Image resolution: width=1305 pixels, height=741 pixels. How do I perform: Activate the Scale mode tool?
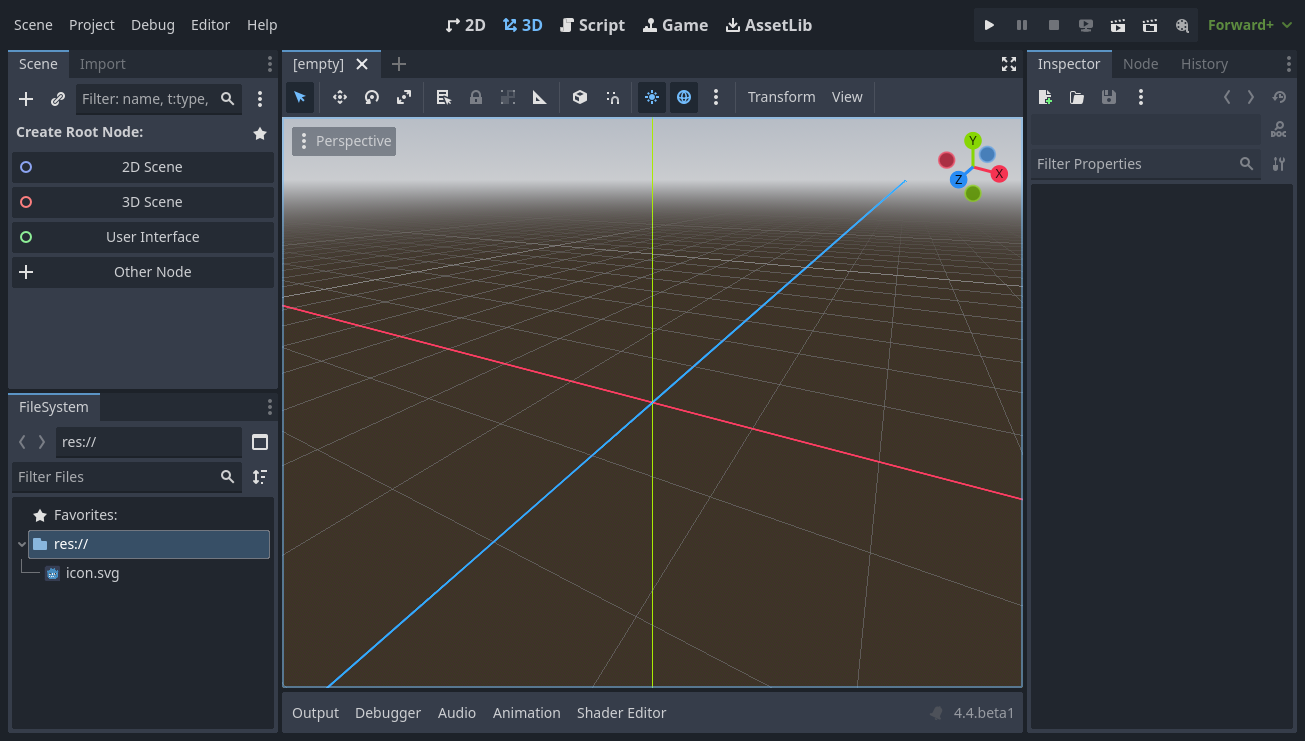point(403,97)
